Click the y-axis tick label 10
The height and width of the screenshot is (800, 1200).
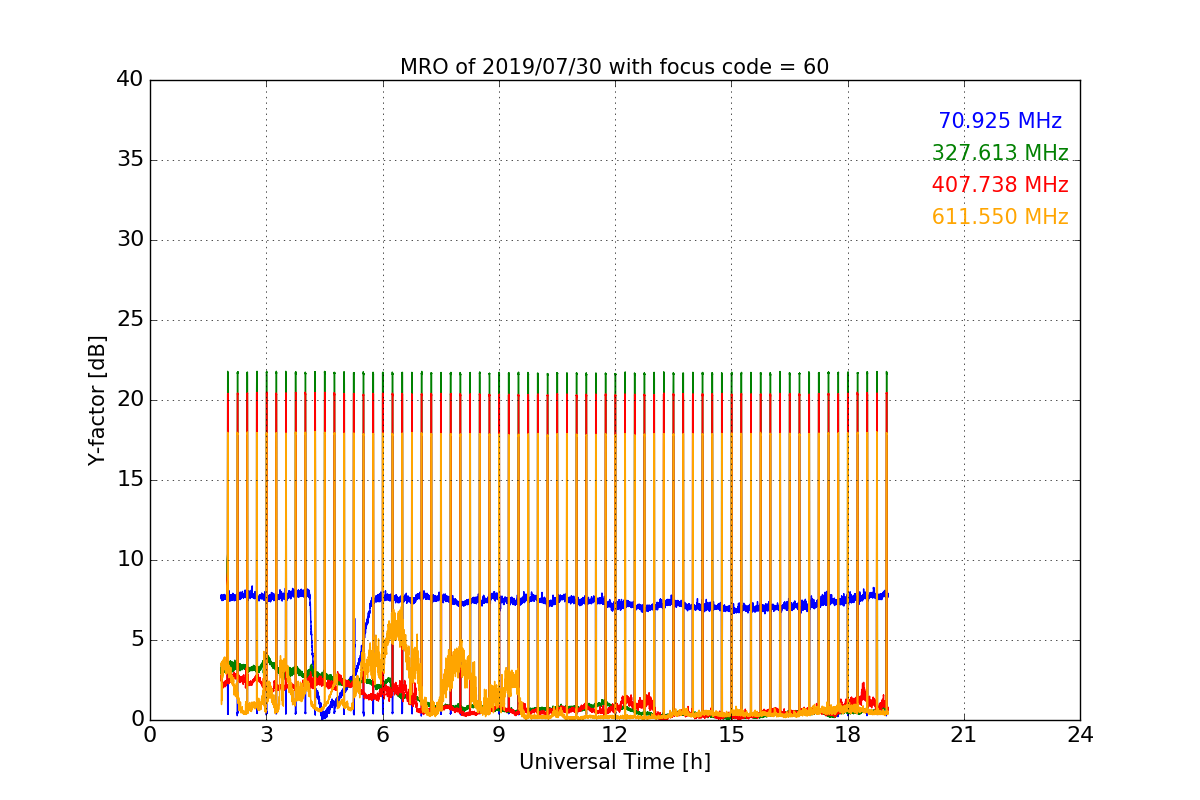coord(129,560)
